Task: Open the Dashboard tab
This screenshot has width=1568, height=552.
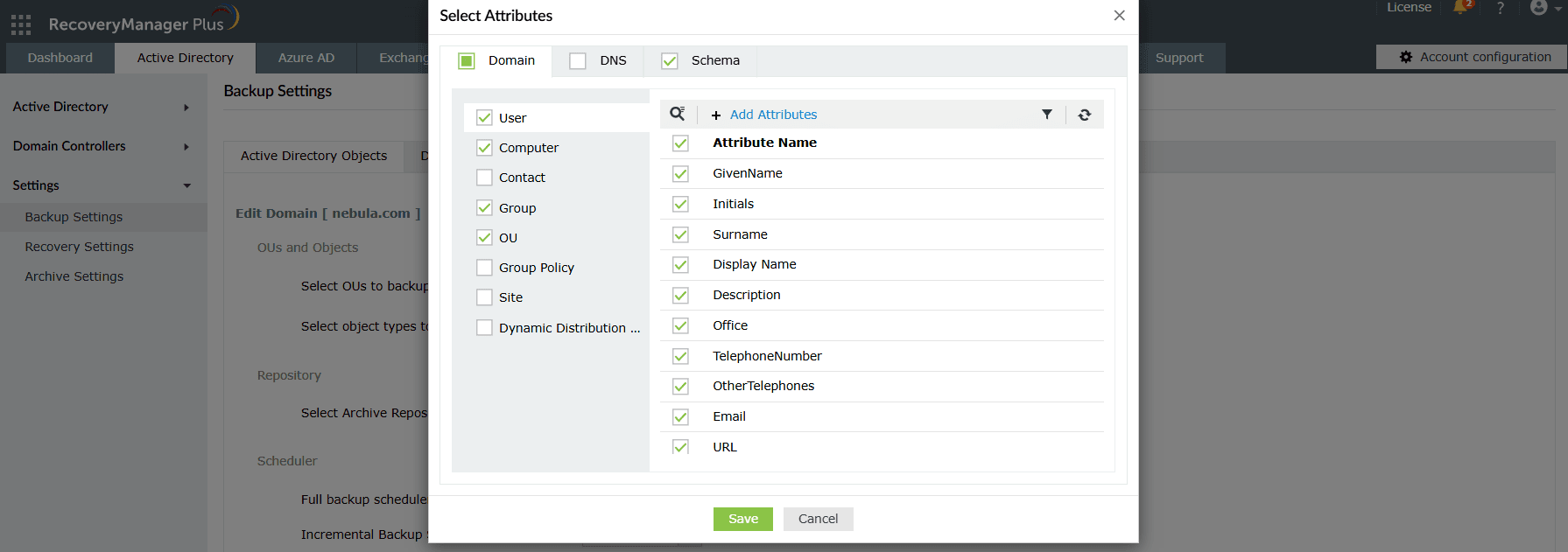Action: pyautogui.click(x=60, y=58)
